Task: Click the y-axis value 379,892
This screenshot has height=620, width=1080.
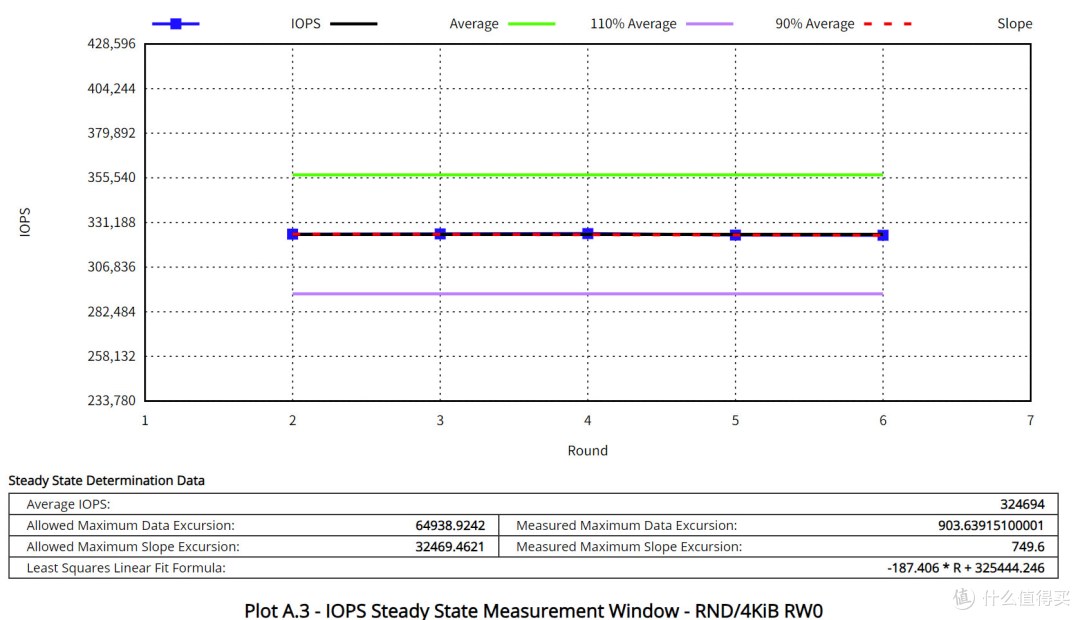Action: coord(112,133)
